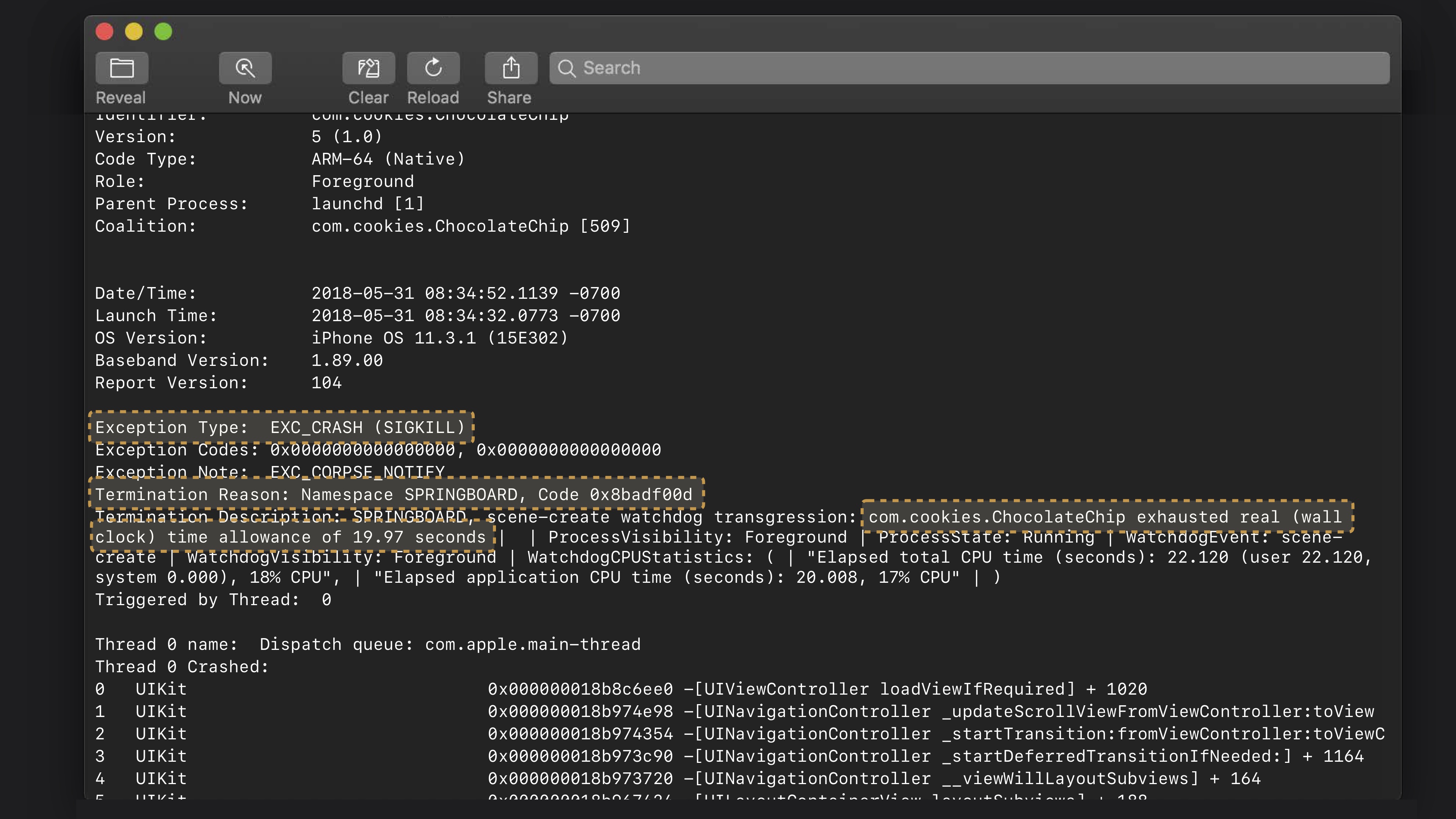Click the Launch Time timestamp value
Viewport: 1456px width, 819px height.
coord(466,315)
